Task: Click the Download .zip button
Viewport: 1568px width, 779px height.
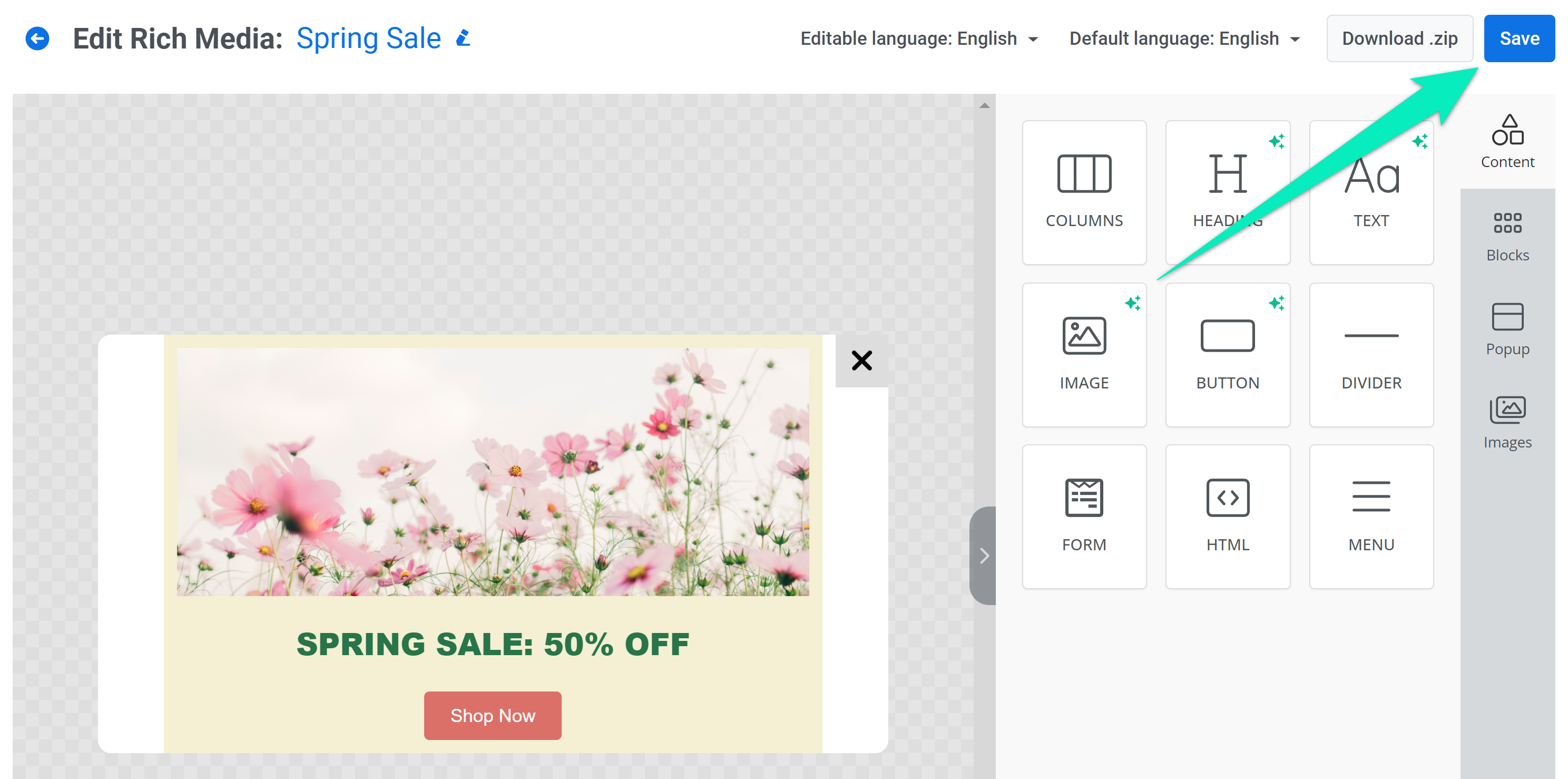Action: click(x=1399, y=38)
